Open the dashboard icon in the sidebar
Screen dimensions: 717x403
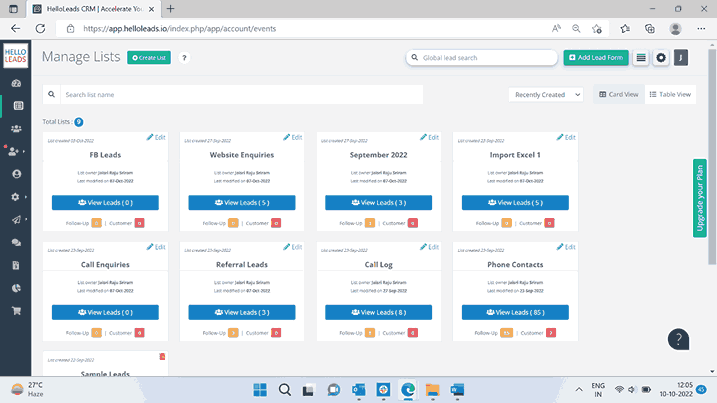pyautogui.click(x=17, y=82)
